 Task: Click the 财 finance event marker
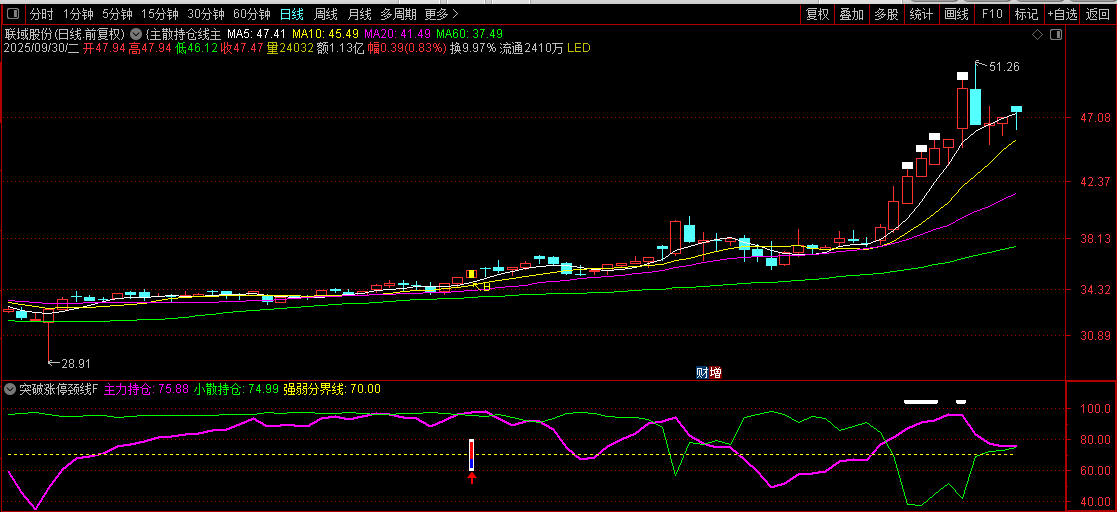point(702,373)
